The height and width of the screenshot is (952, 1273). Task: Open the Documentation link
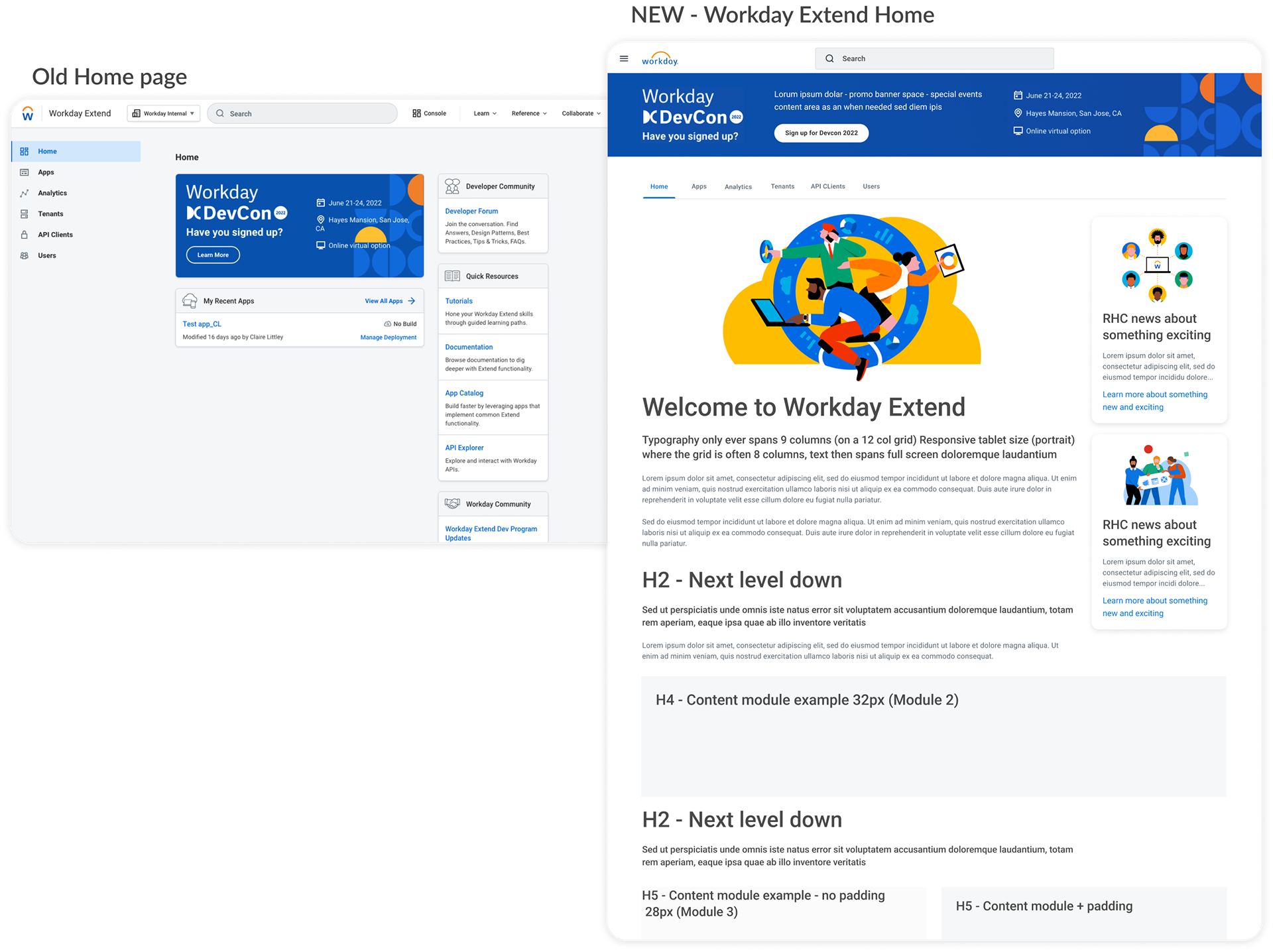point(469,347)
